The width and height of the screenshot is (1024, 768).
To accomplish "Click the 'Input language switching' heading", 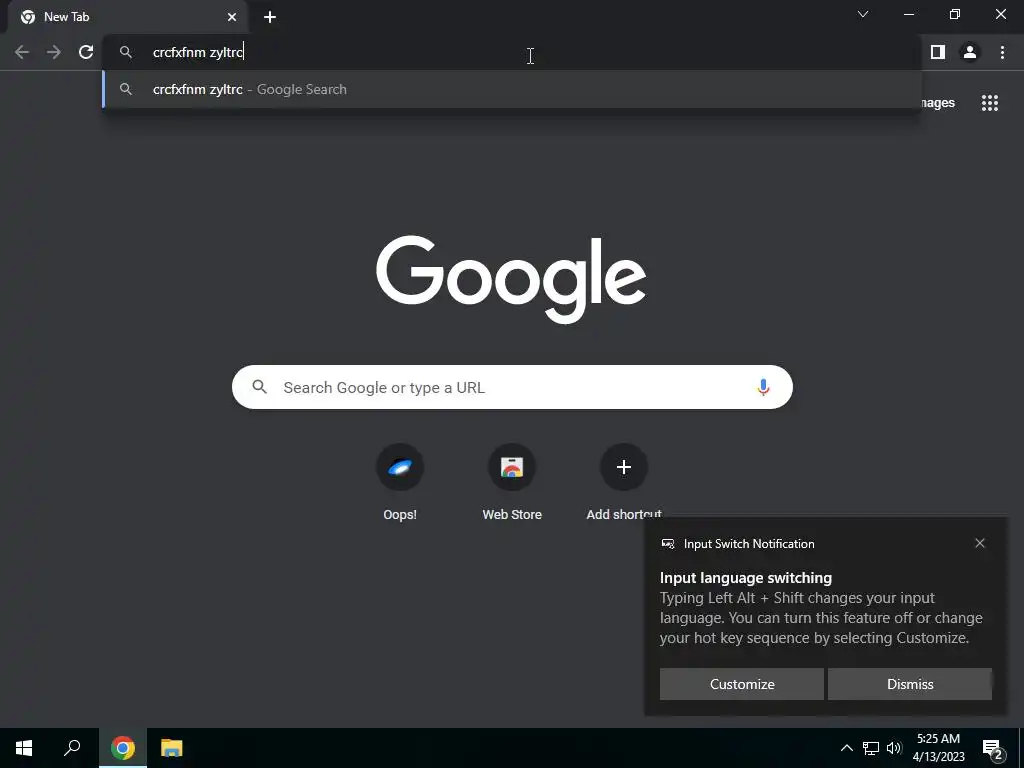I will coord(746,578).
